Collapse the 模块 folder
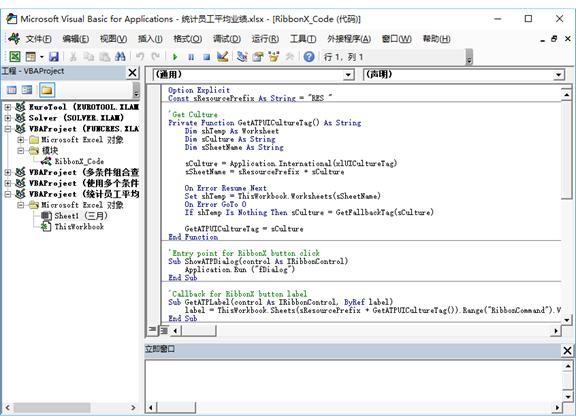 tap(21, 151)
